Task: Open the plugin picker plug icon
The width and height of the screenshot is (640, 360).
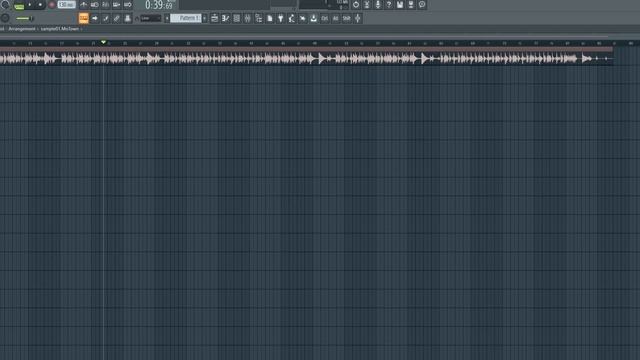Action: pos(281,18)
